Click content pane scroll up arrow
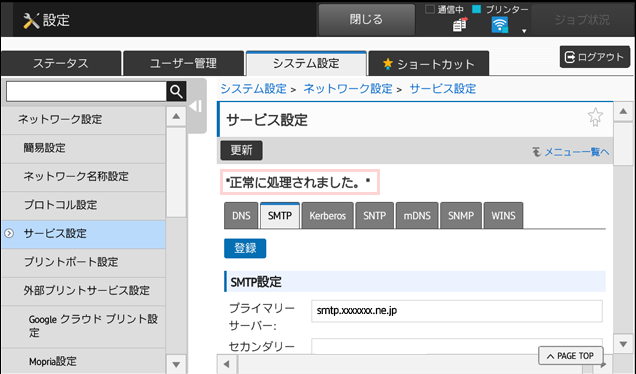 coord(623,112)
